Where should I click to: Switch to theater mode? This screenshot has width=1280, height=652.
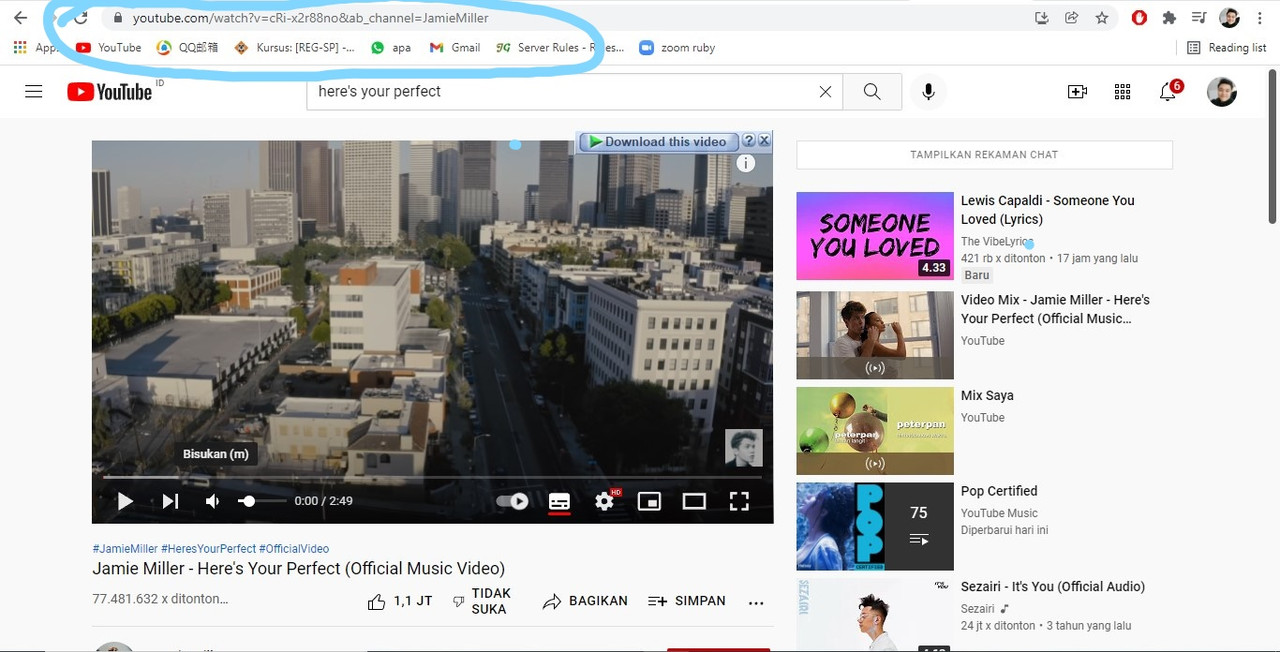tap(694, 501)
